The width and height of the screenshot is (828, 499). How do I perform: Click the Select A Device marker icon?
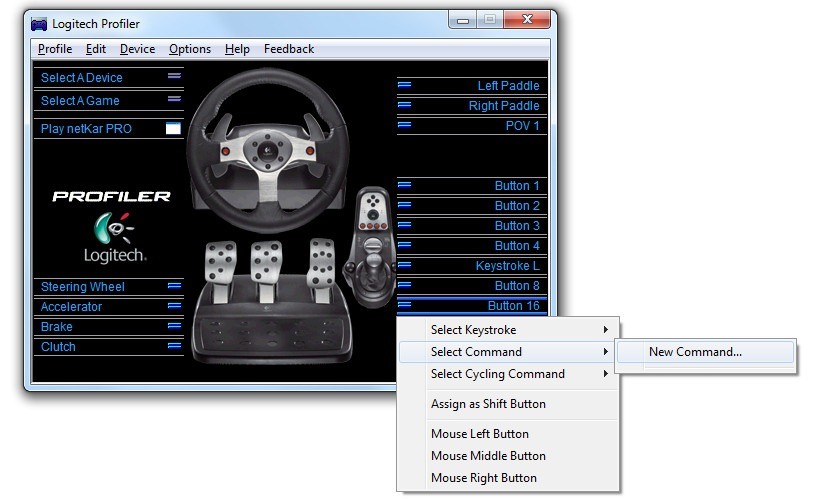[x=174, y=76]
